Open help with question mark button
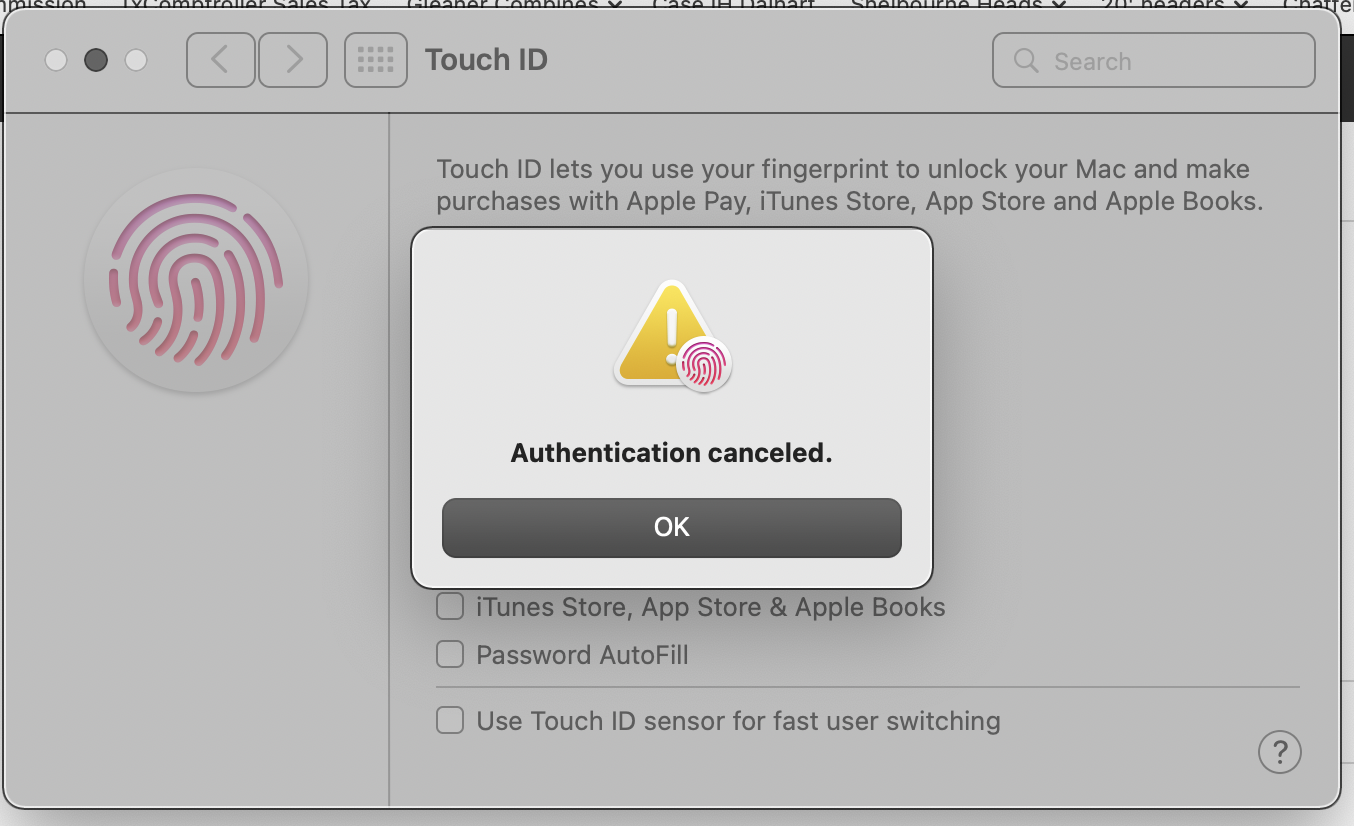This screenshot has height=826, width=1354. click(1279, 752)
